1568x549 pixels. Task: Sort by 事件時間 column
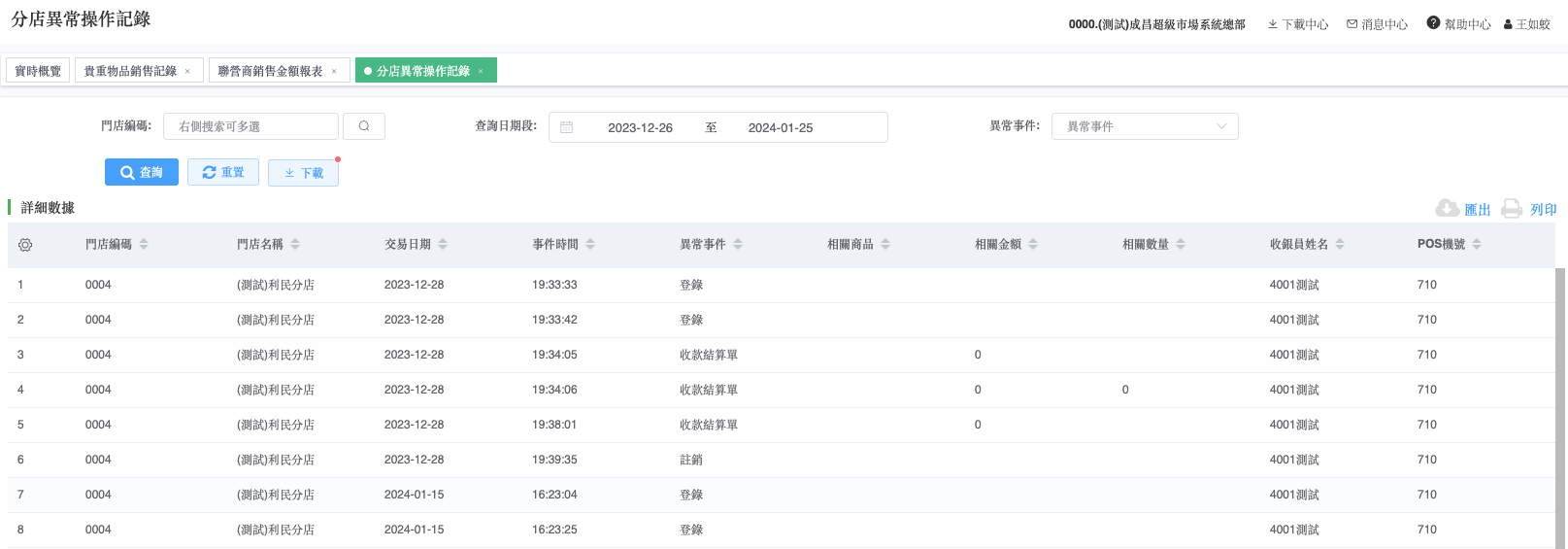[x=590, y=245]
